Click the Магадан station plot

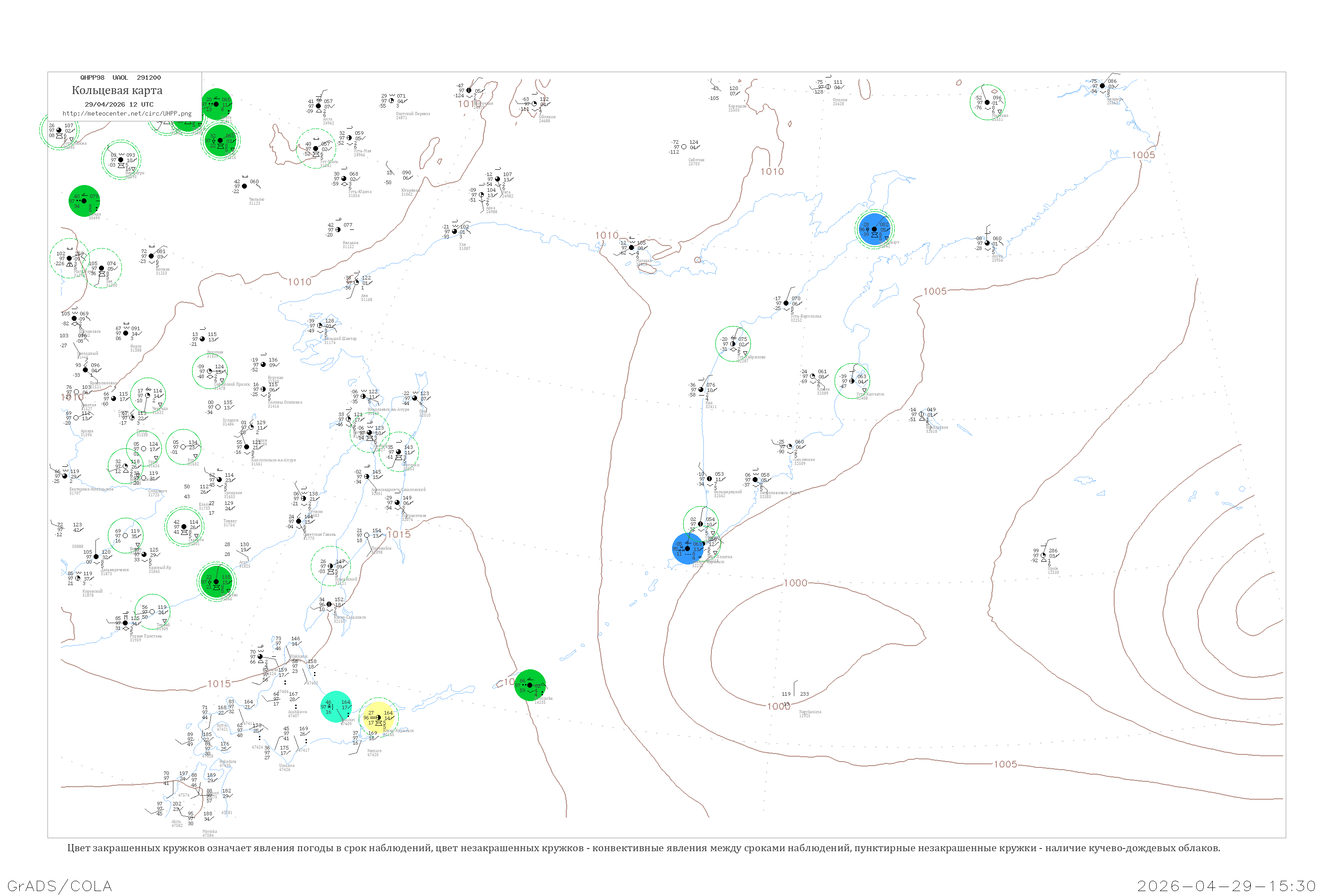631,247
